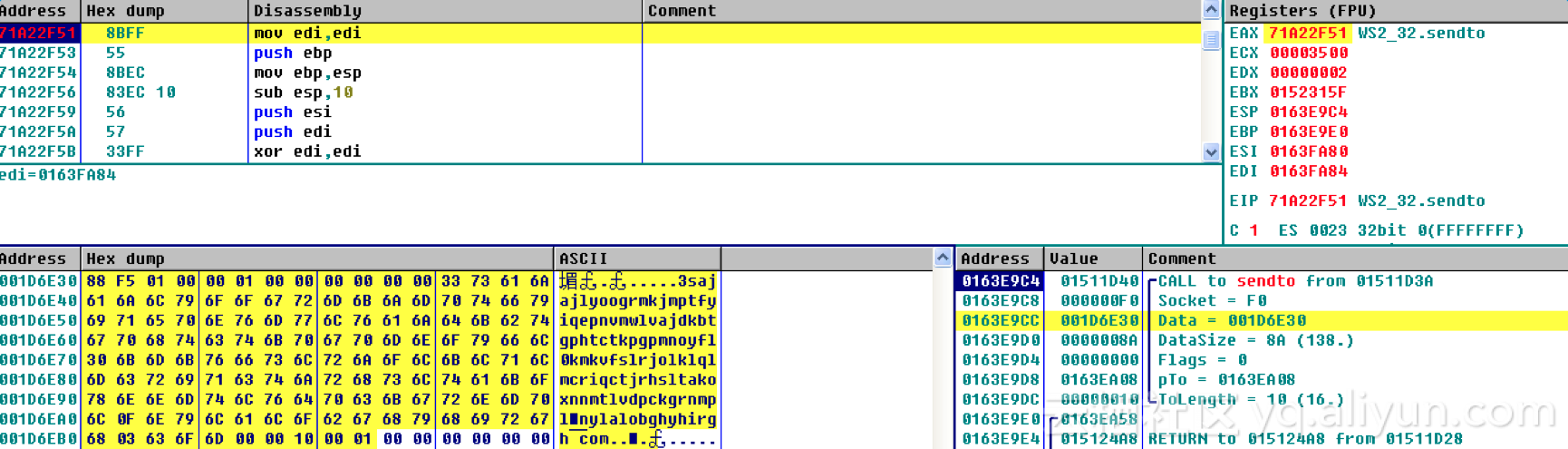
Task: Click the RETURN to 015124A8 stack entry
Action: pos(1260,439)
